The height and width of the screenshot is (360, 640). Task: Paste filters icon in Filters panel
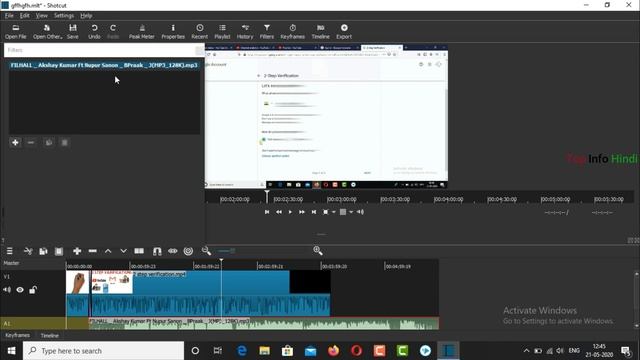64,142
